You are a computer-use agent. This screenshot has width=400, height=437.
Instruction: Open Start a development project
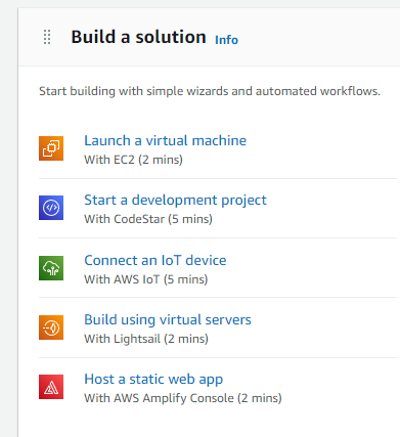coord(175,200)
